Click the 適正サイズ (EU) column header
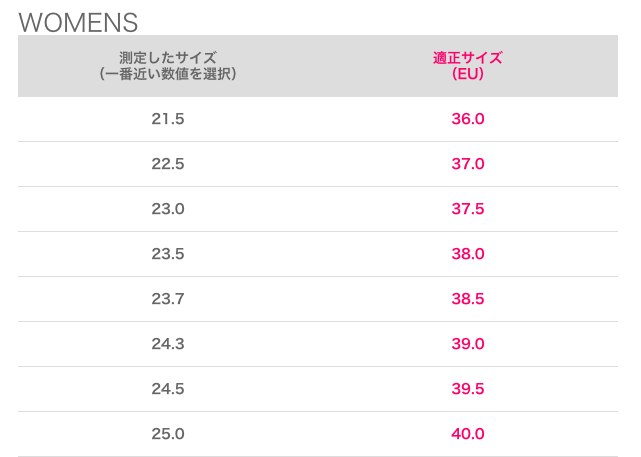The image size is (641, 457). [468, 66]
